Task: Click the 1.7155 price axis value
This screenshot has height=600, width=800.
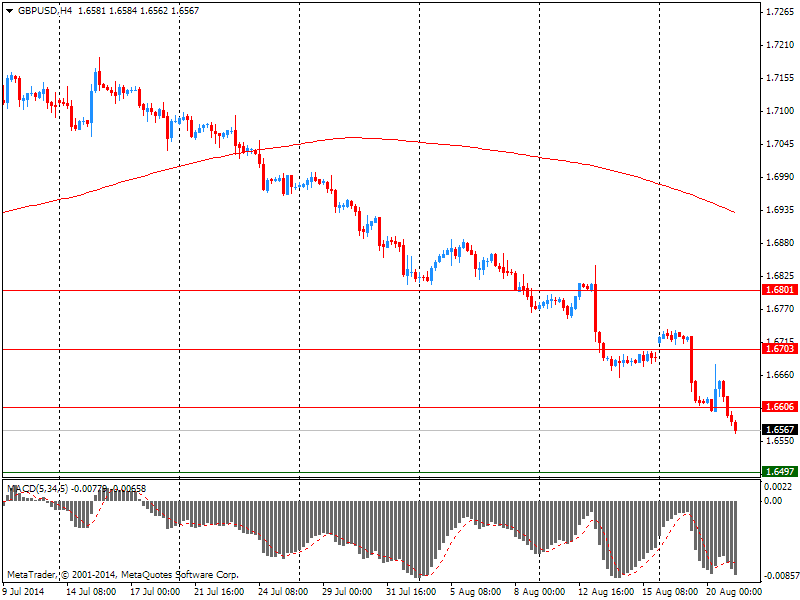Action: point(780,78)
